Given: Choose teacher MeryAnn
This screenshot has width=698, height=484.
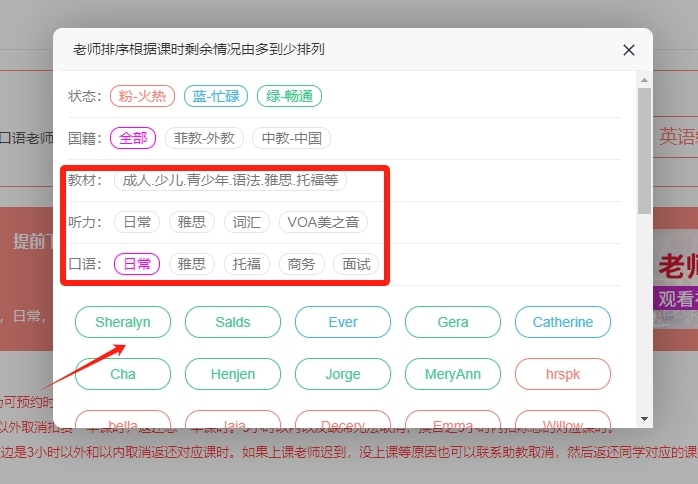Looking at the screenshot, I should pyautogui.click(x=453, y=374).
